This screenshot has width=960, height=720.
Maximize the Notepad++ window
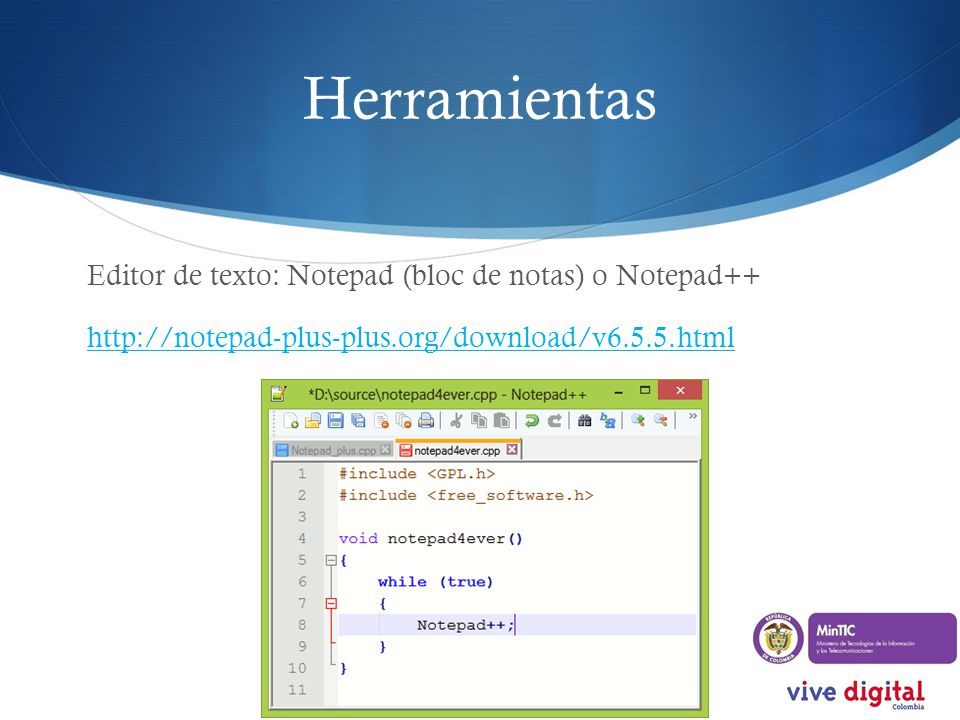click(x=644, y=390)
